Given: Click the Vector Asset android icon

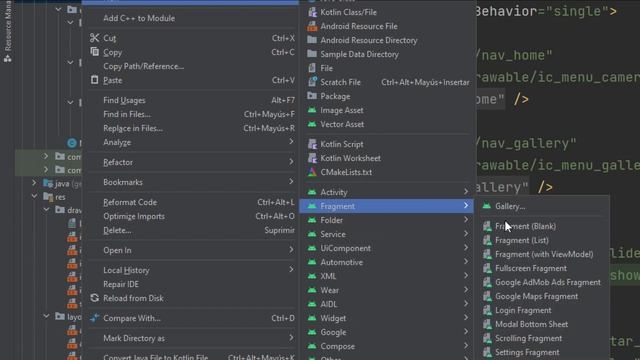Looking at the screenshot, I should 312,124.
